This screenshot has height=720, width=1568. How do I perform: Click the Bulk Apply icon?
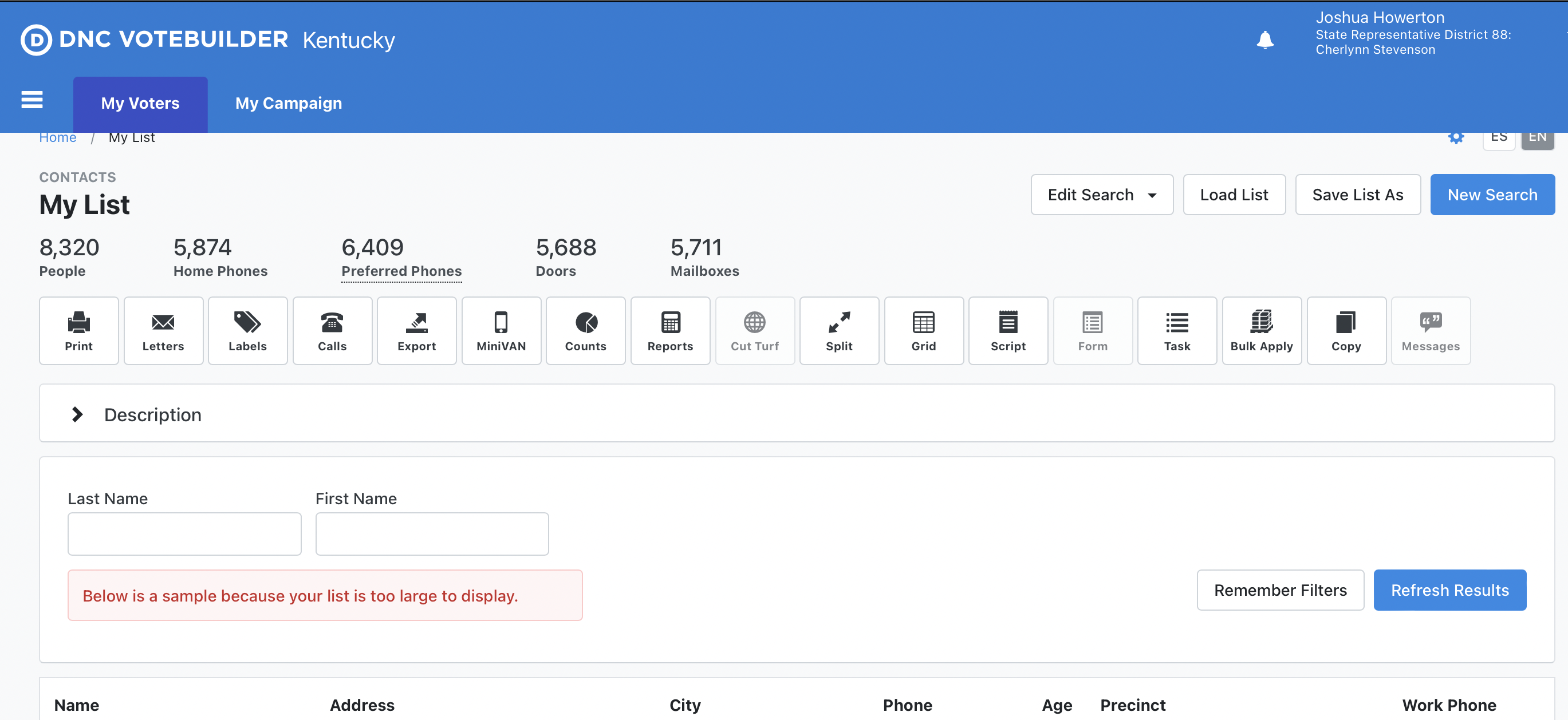click(1261, 330)
